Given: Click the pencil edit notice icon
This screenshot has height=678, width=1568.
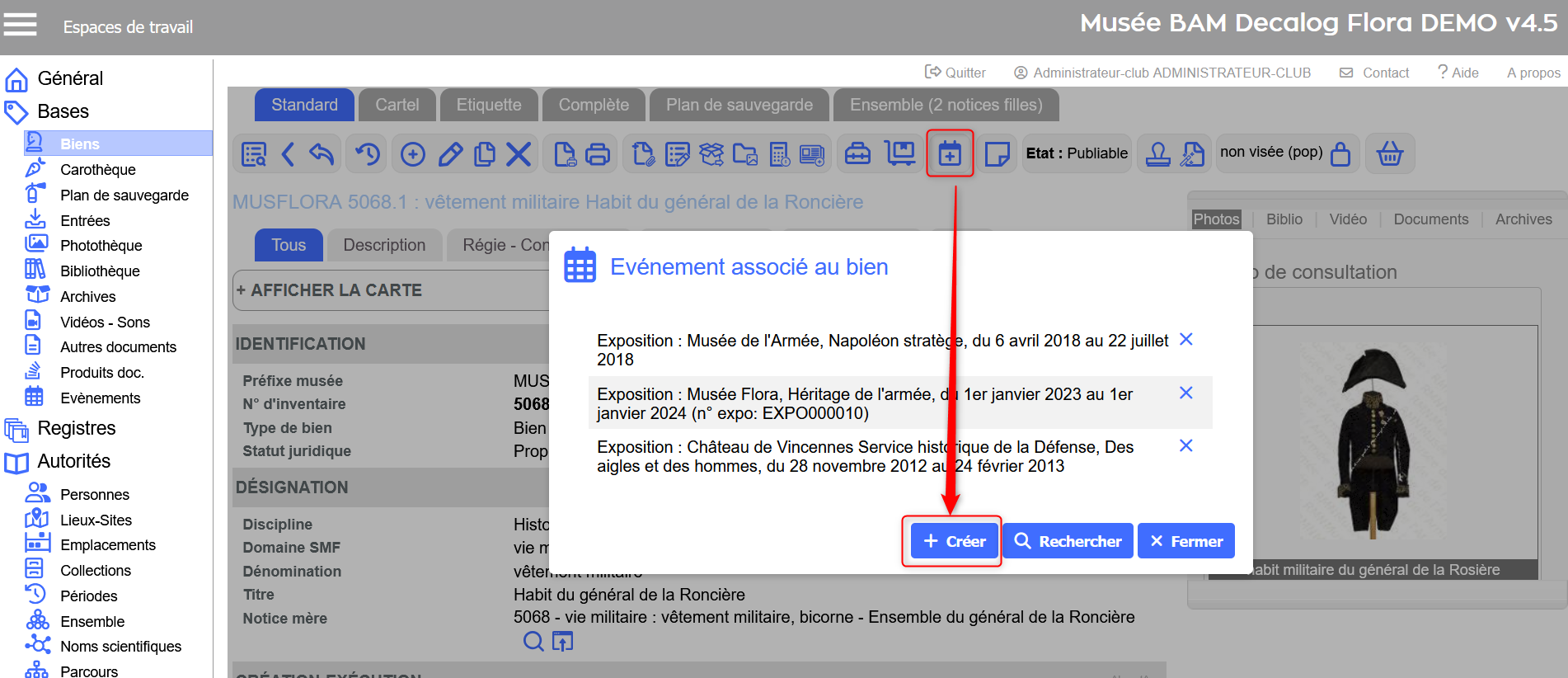Looking at the screenshot, I should 450,154.
